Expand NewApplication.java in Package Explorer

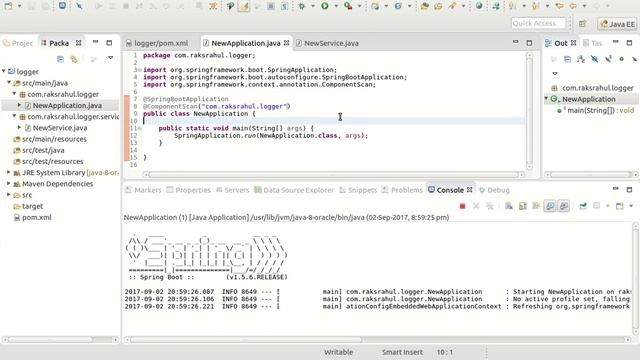(x=19, y=105)
